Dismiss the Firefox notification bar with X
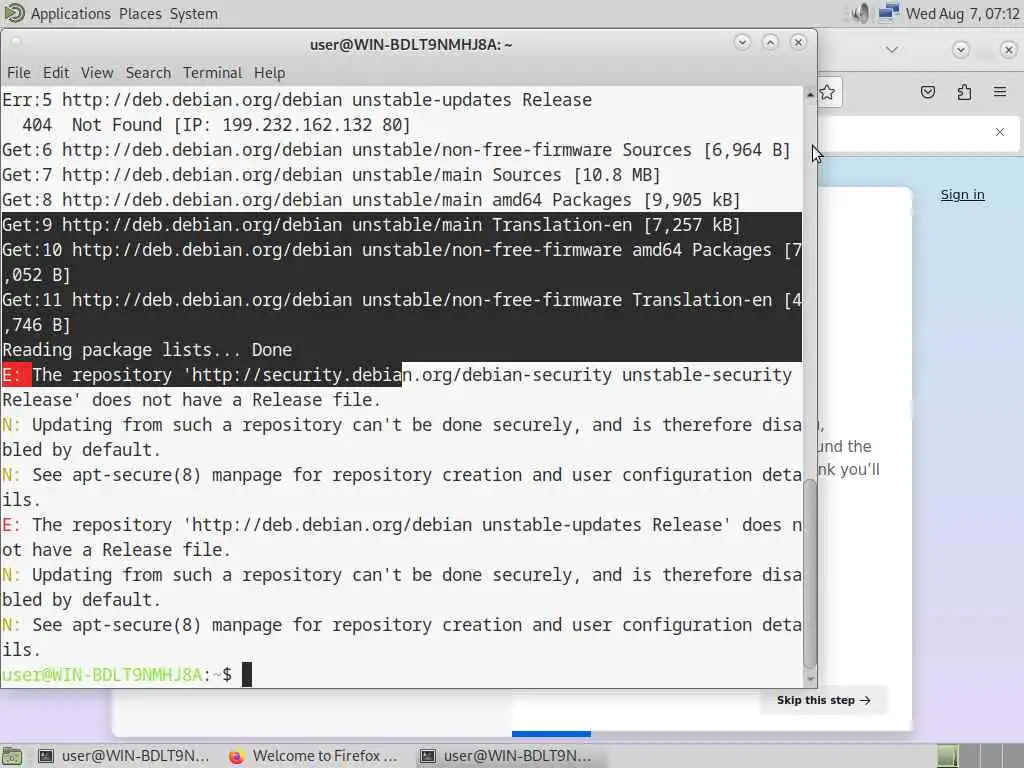 click(1000, 132)
